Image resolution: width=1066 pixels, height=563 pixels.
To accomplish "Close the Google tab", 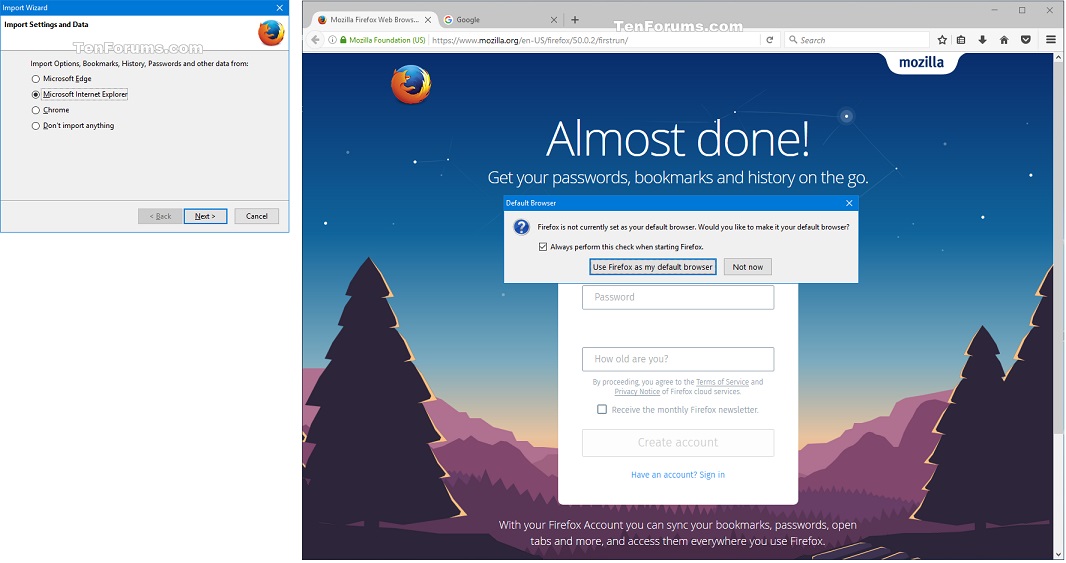I will [553, 20].
